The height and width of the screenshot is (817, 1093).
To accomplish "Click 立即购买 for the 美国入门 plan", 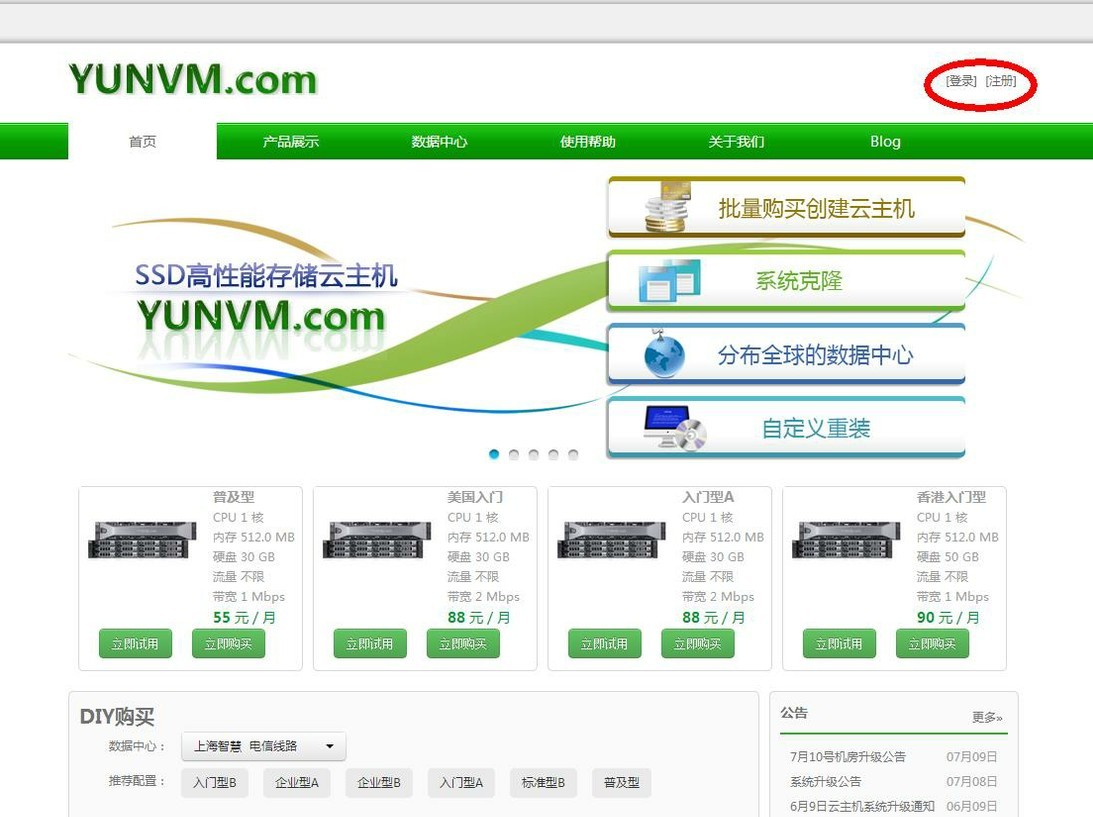I will 464,643.
